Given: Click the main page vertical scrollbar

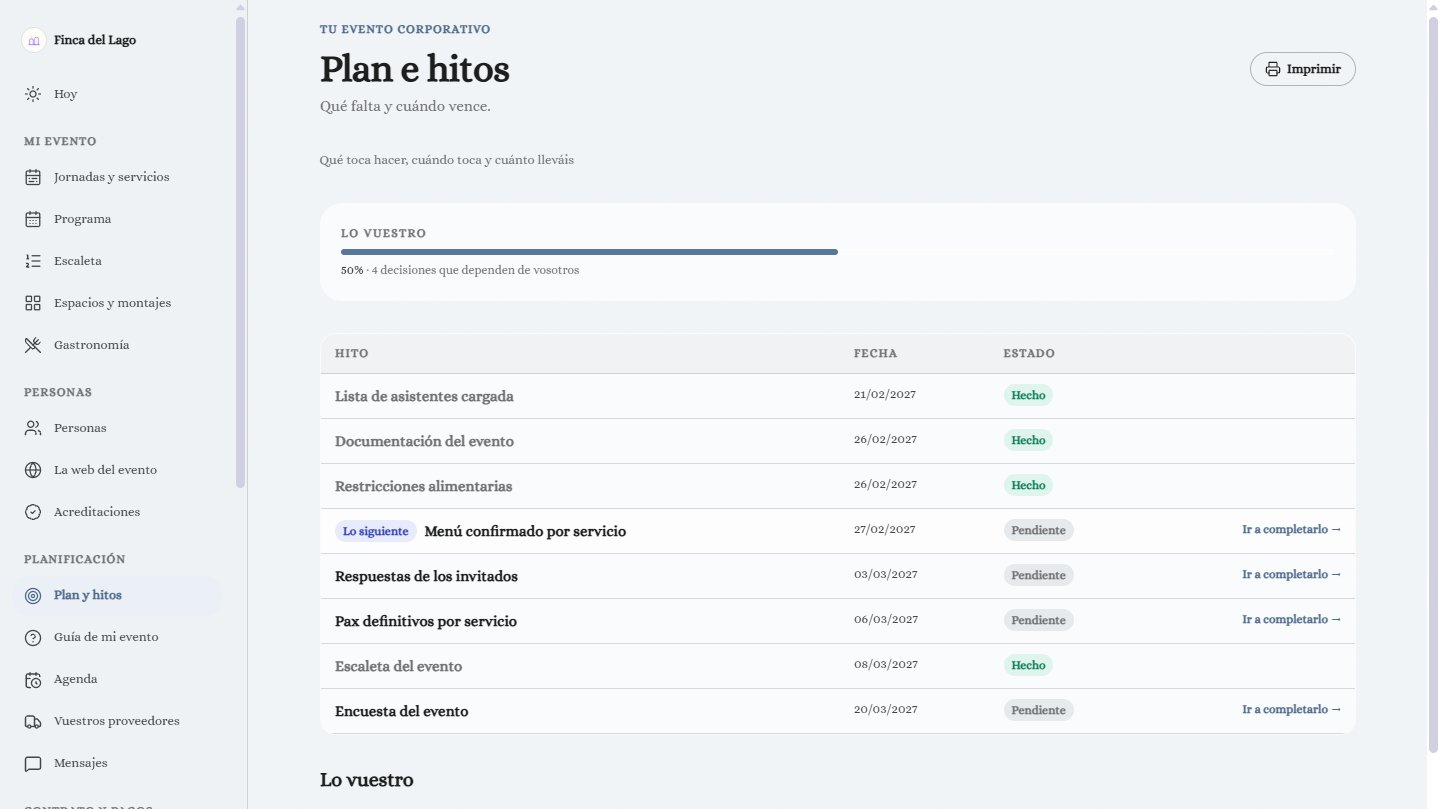Looking at the screenshot, I should coord(1433,385).
